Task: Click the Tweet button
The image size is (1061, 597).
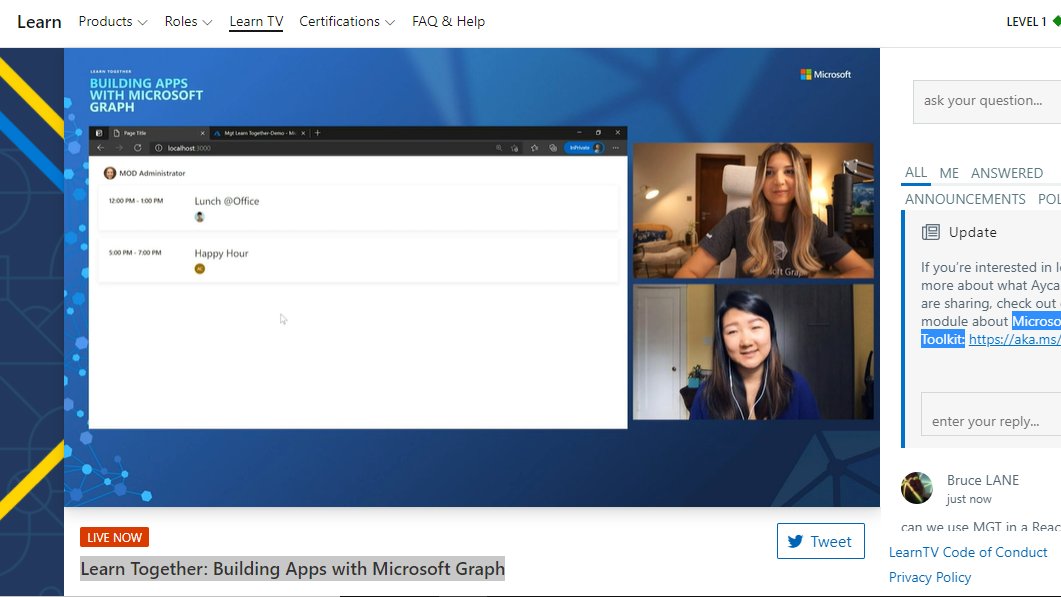Action: coord(820,541)
